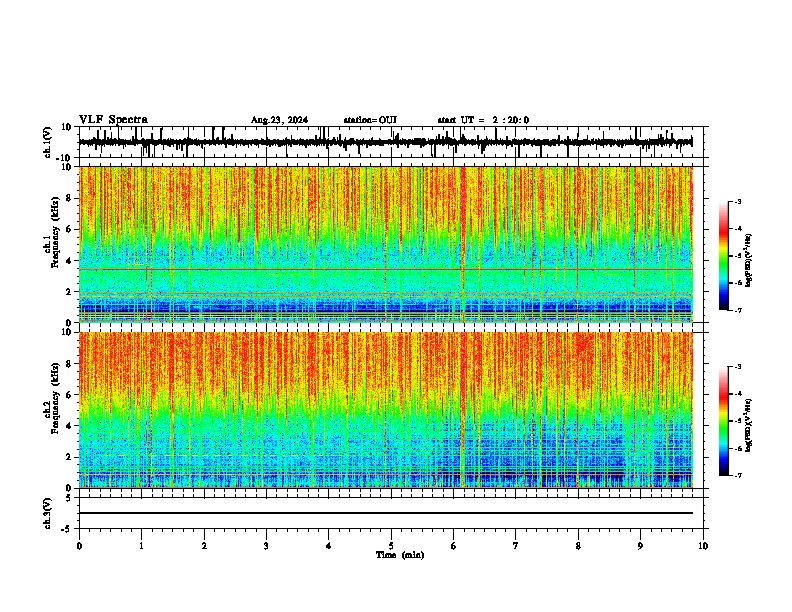Click the ch.1 "Frequency (kHz)" axis label
This screenshot has width=792, height=612.
point(55,234)
